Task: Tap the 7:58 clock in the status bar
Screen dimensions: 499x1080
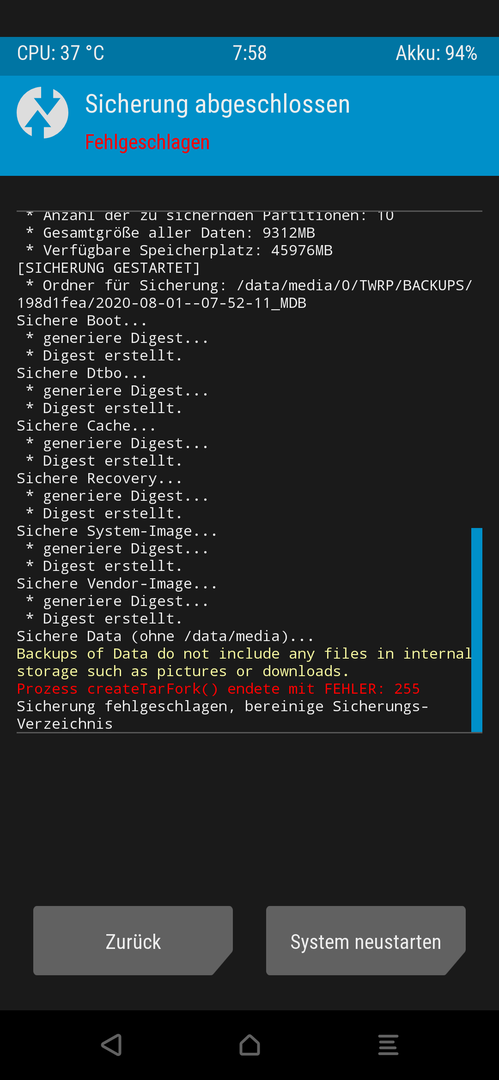Action: click(x=250, y=54)
